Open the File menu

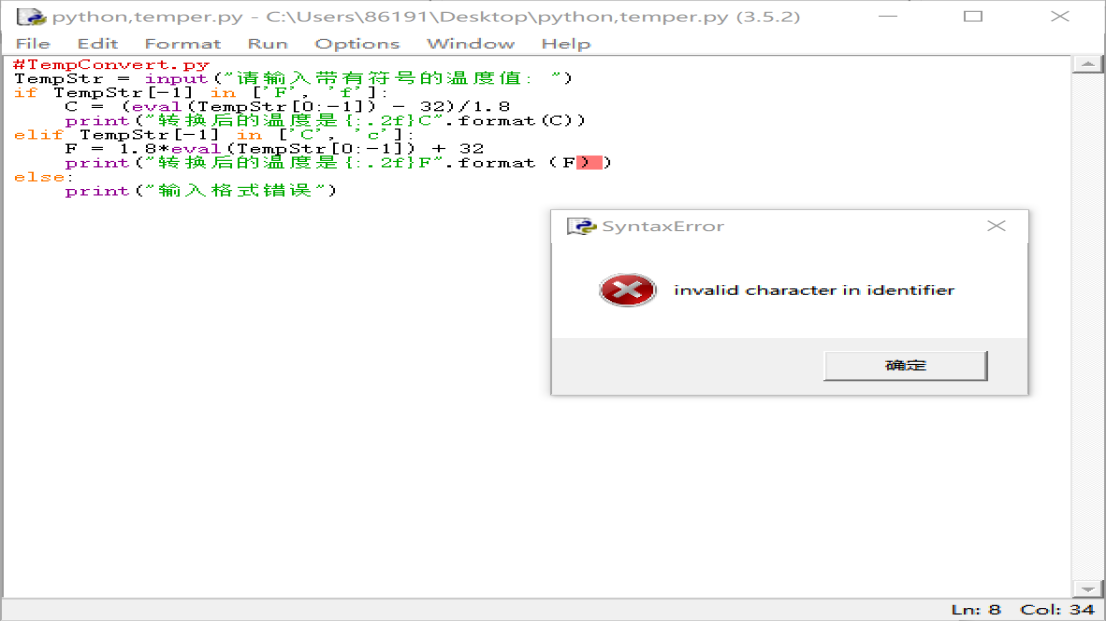coord(33,44)
